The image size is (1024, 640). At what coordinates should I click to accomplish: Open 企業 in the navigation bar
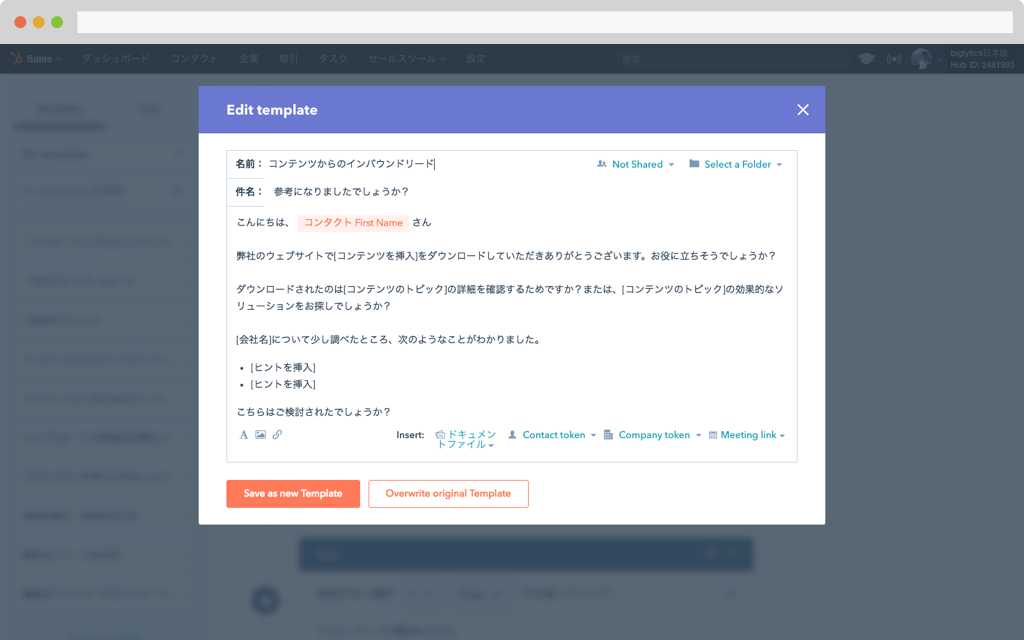click(249, 59)
